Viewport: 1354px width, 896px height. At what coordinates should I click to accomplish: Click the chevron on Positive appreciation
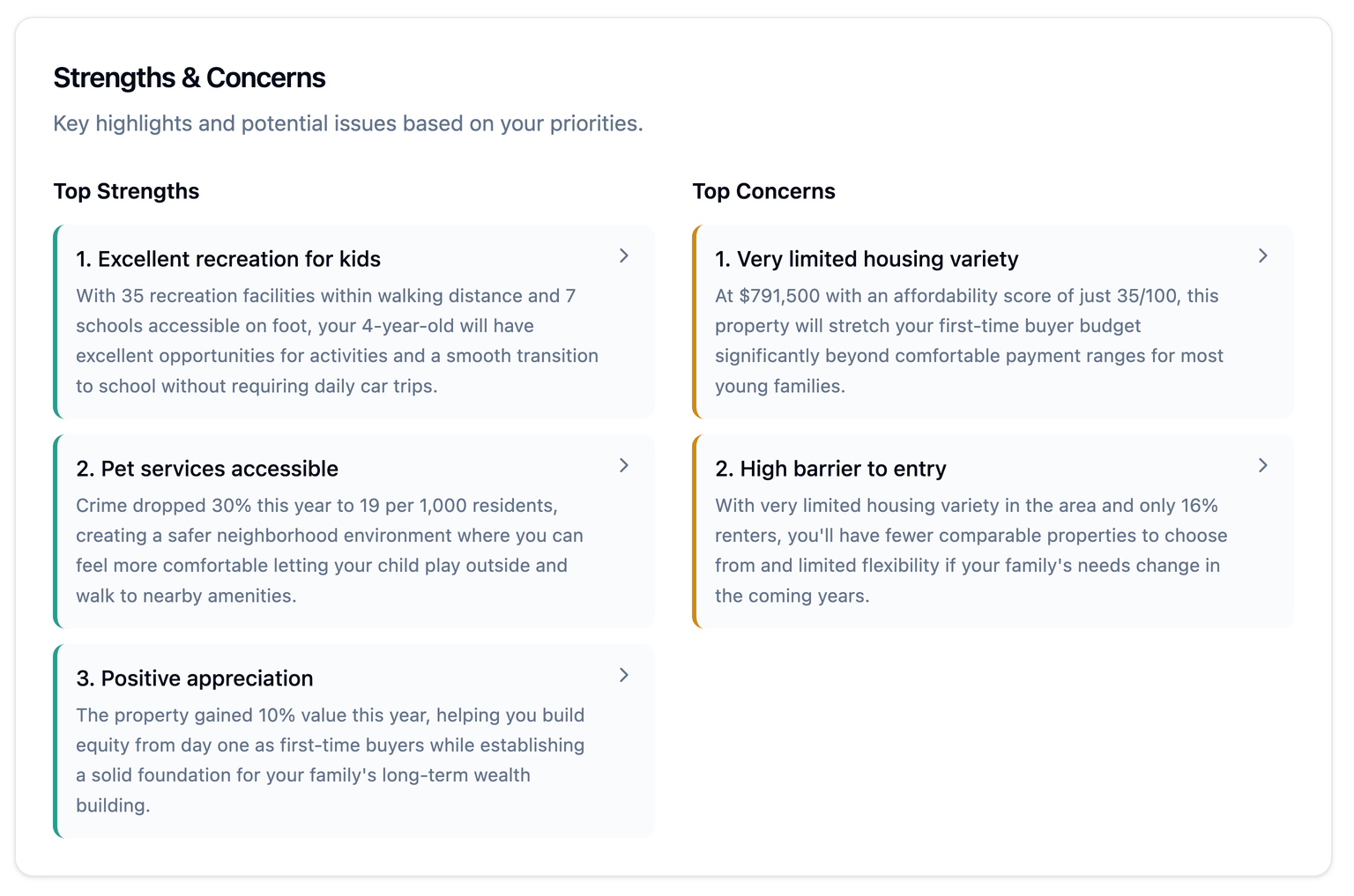(x=623, y=675)
